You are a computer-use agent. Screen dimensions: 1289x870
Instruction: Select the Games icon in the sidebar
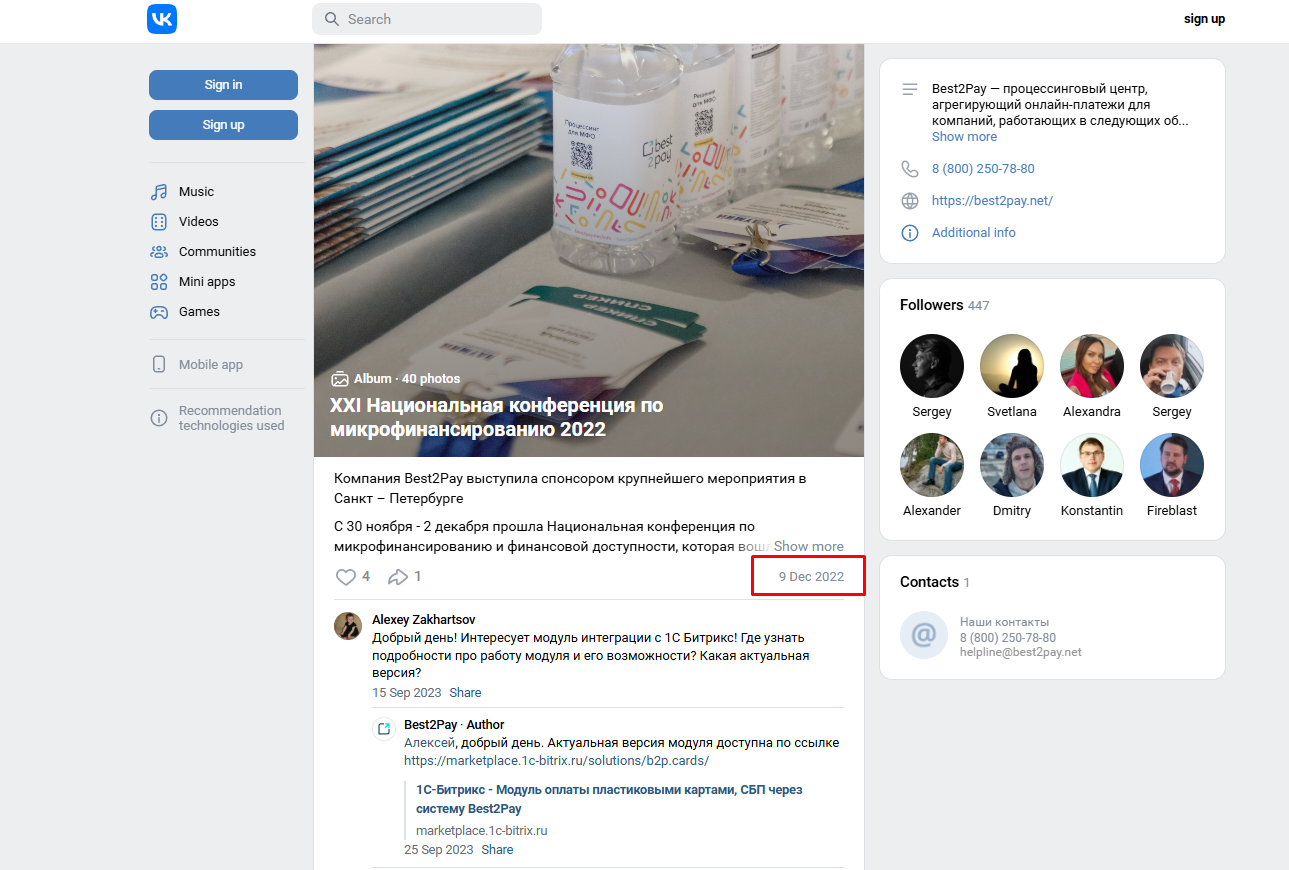point(159,311)
